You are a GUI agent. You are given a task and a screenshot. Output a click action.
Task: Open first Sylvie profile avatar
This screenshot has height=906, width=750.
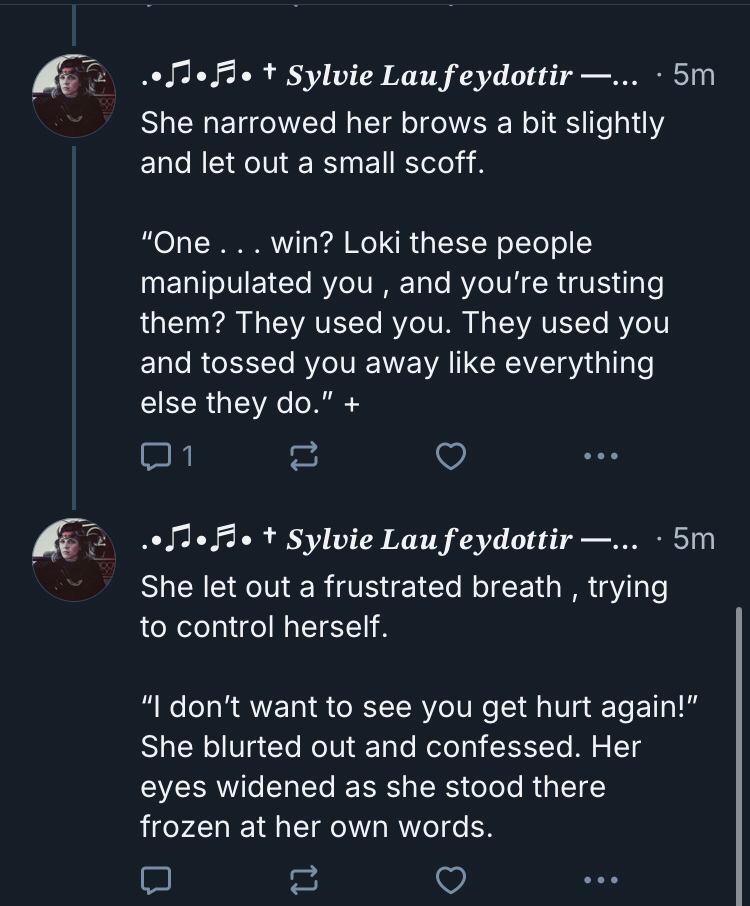tap(74, 96)
